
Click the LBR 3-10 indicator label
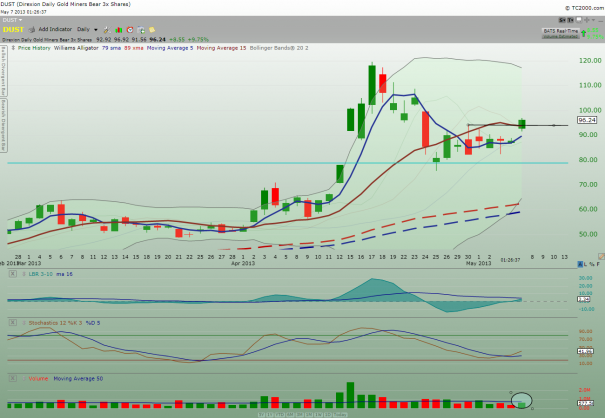pyautogui.click(x=41, y=274)
